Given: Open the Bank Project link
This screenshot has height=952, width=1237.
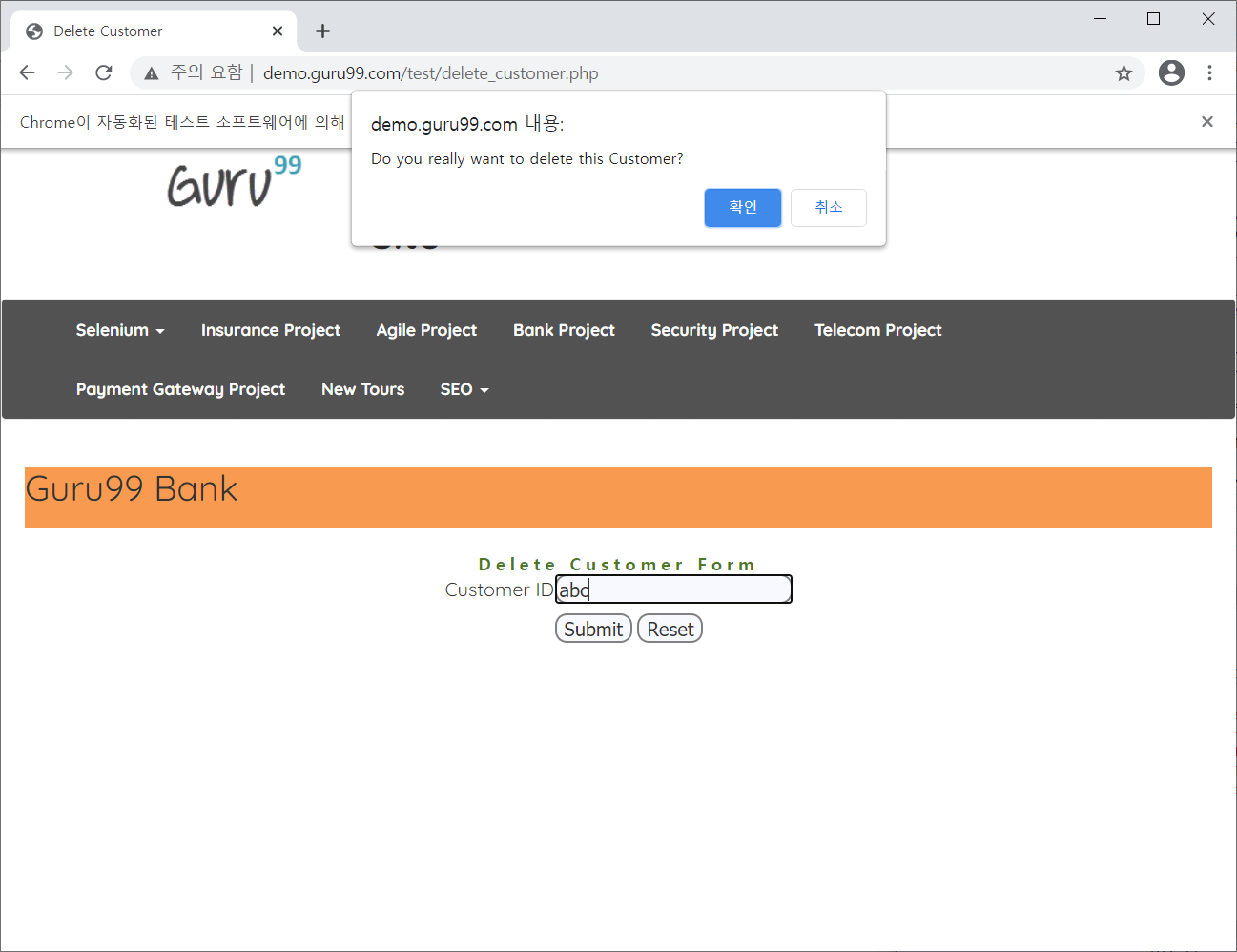Looking at the screenshot, I should point(564,330).
